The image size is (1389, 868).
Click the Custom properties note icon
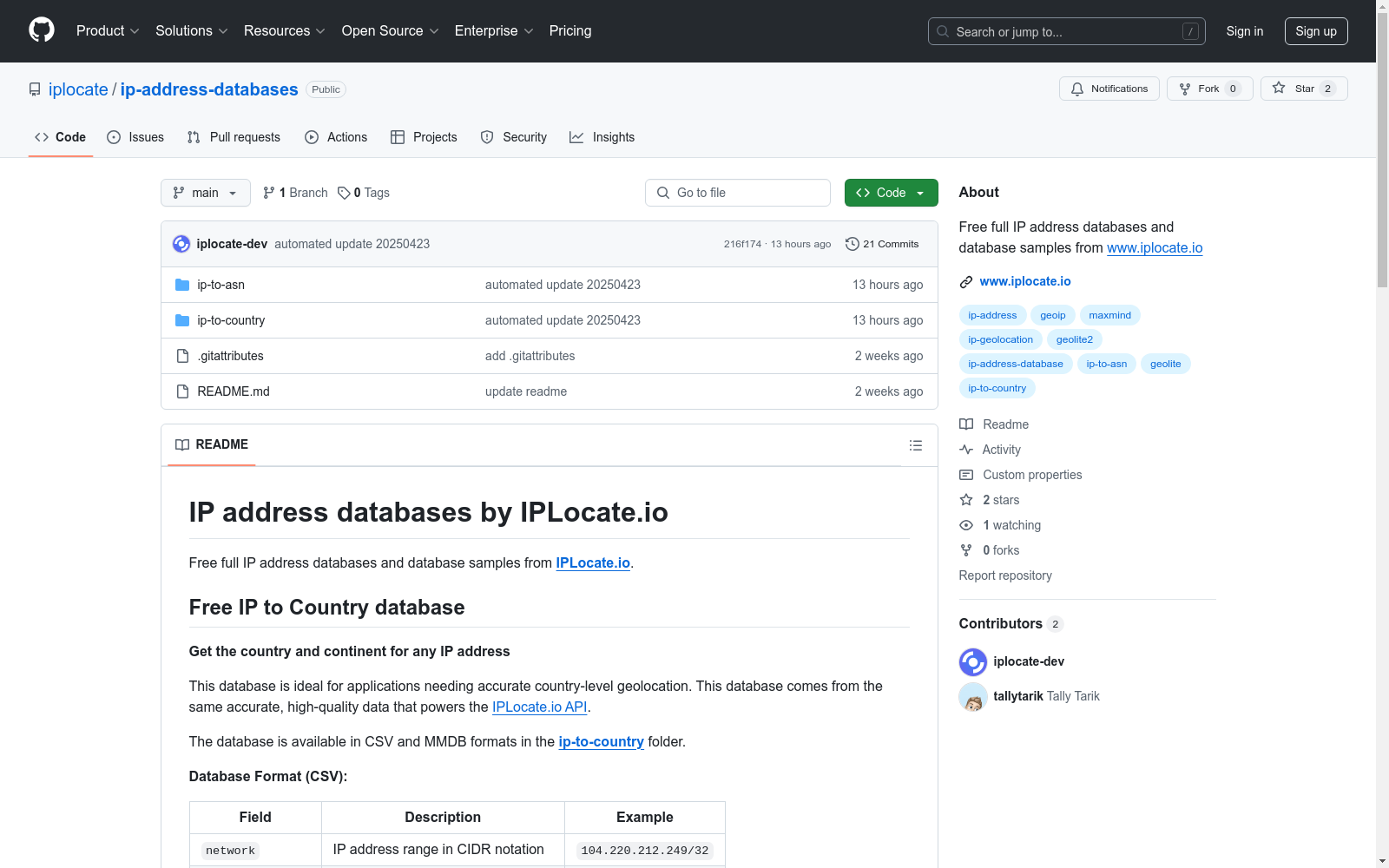(x=966, y=475)
